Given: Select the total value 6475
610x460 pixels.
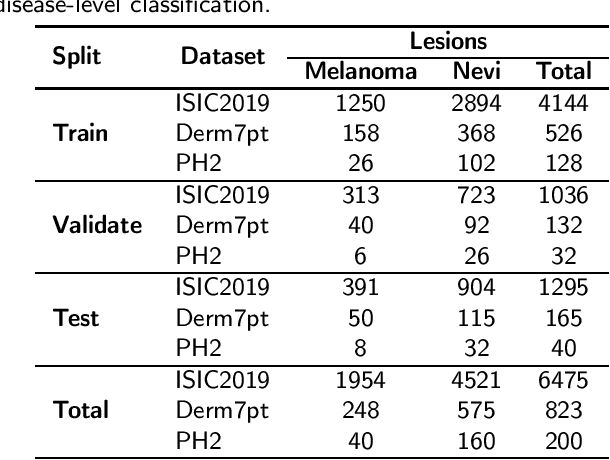Looking at the screenshot, I should click(x=563, y=377).
